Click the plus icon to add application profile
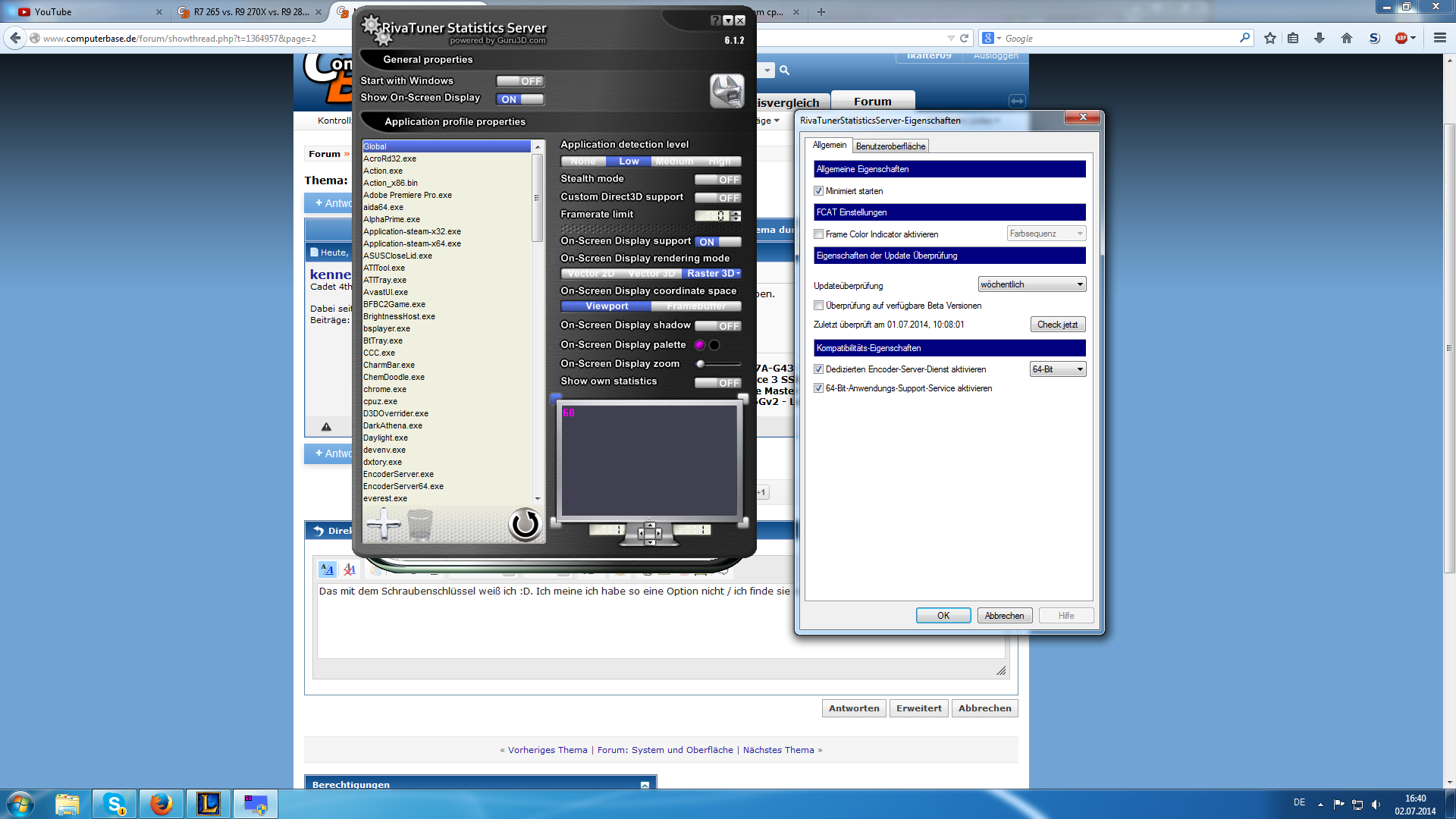1456x819 pixels. (x=383, y=524)
